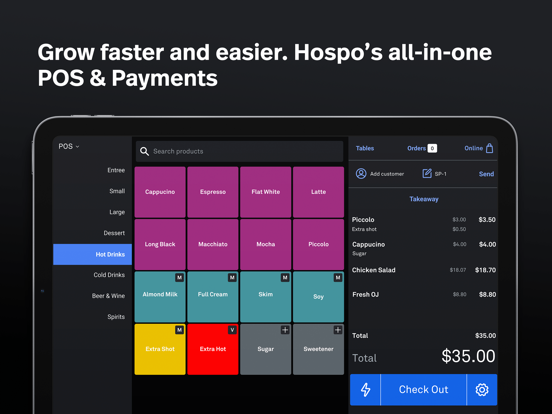
Task: Choose the Soy modifier tile
Action: coord(319,297)
